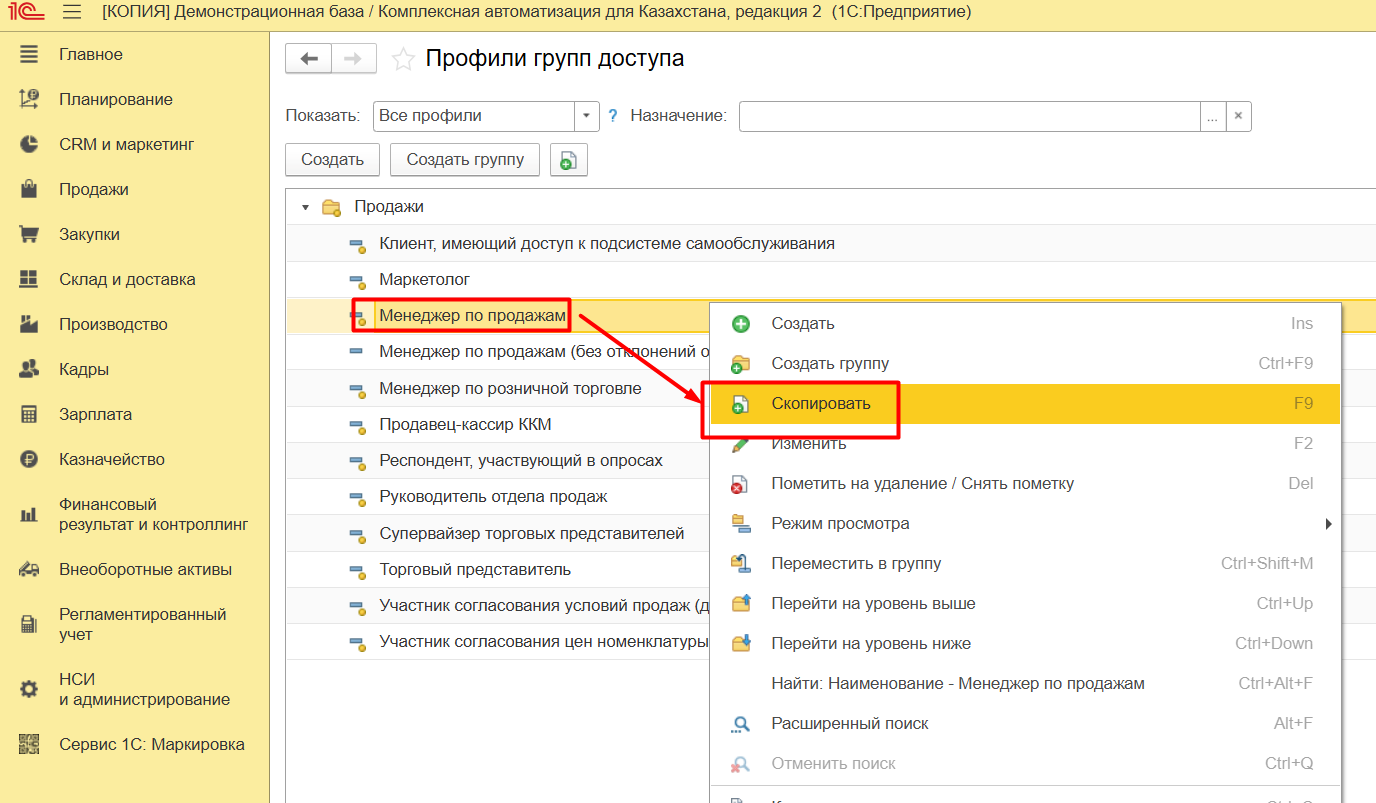Expand the Показать profiles dropdown
Screen dimensions: 1376x803
(587, 116)
